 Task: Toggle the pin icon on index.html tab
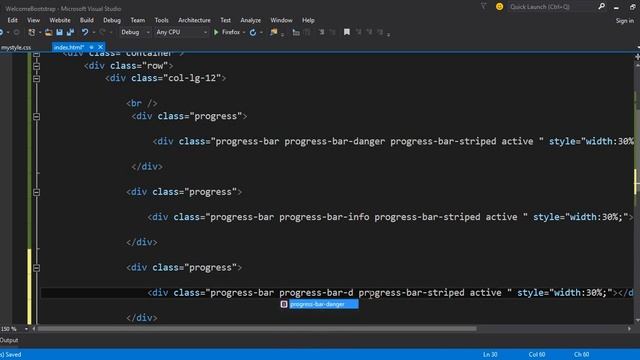point(91,47)
